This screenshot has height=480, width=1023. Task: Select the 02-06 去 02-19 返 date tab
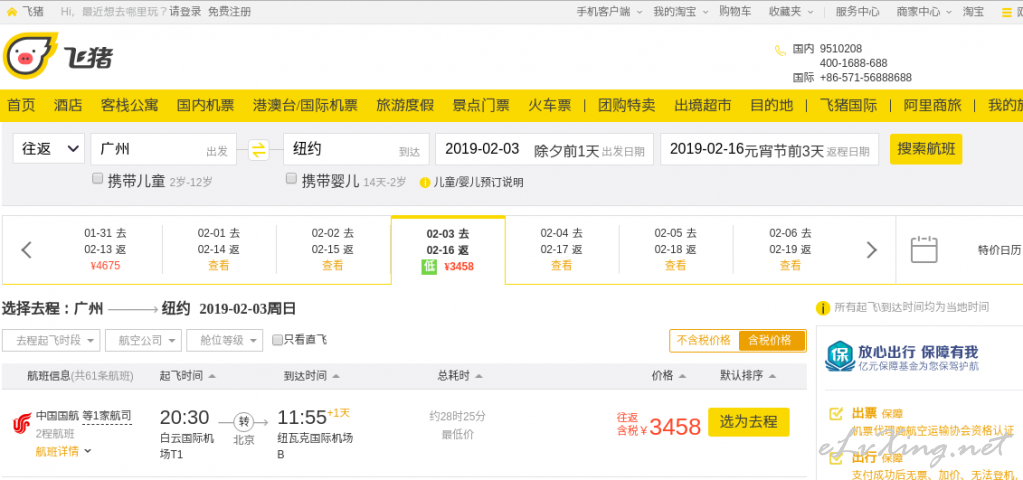pyautogui.click(x=790, y=249)
